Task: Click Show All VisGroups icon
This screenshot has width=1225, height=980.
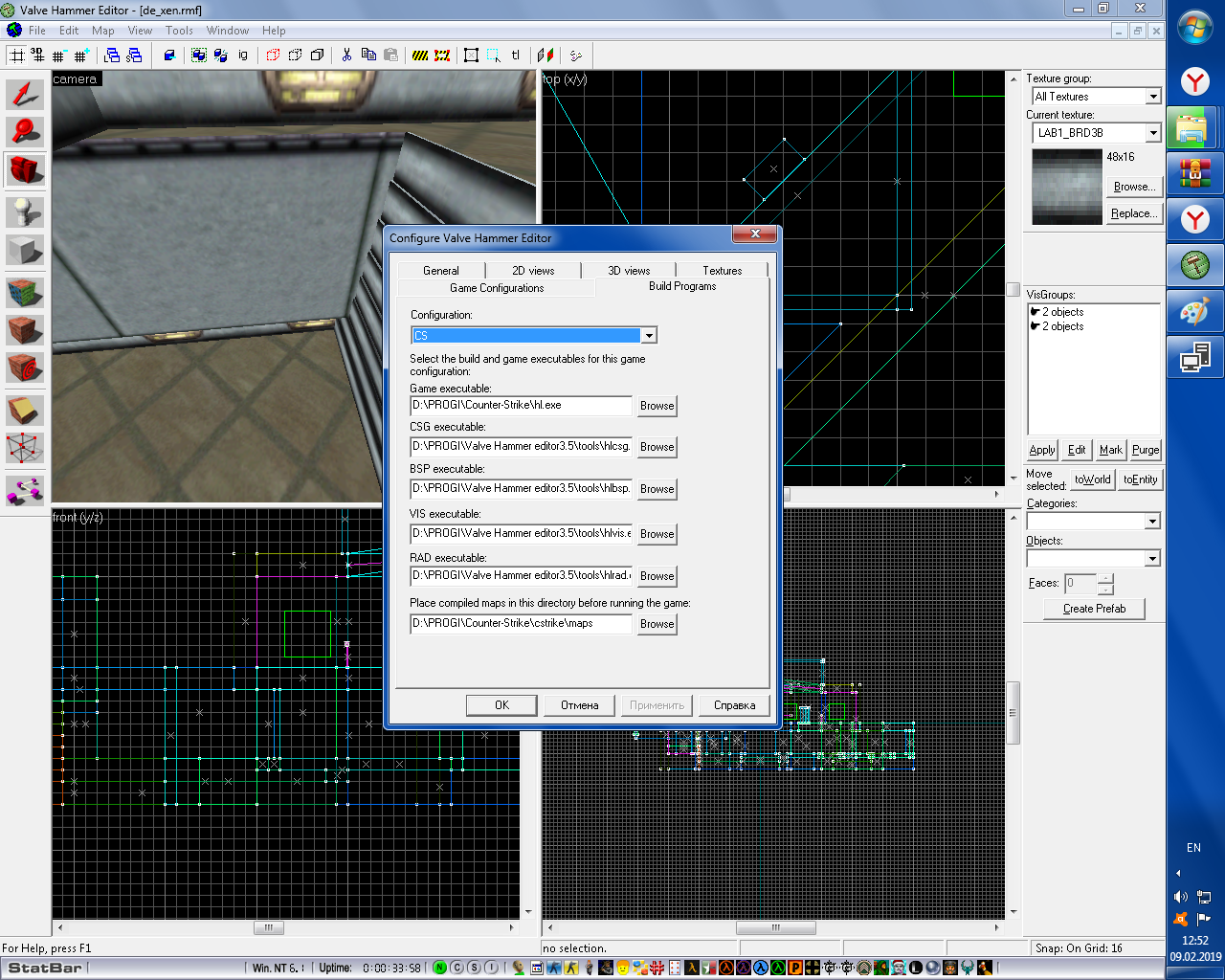Action: 317,56
